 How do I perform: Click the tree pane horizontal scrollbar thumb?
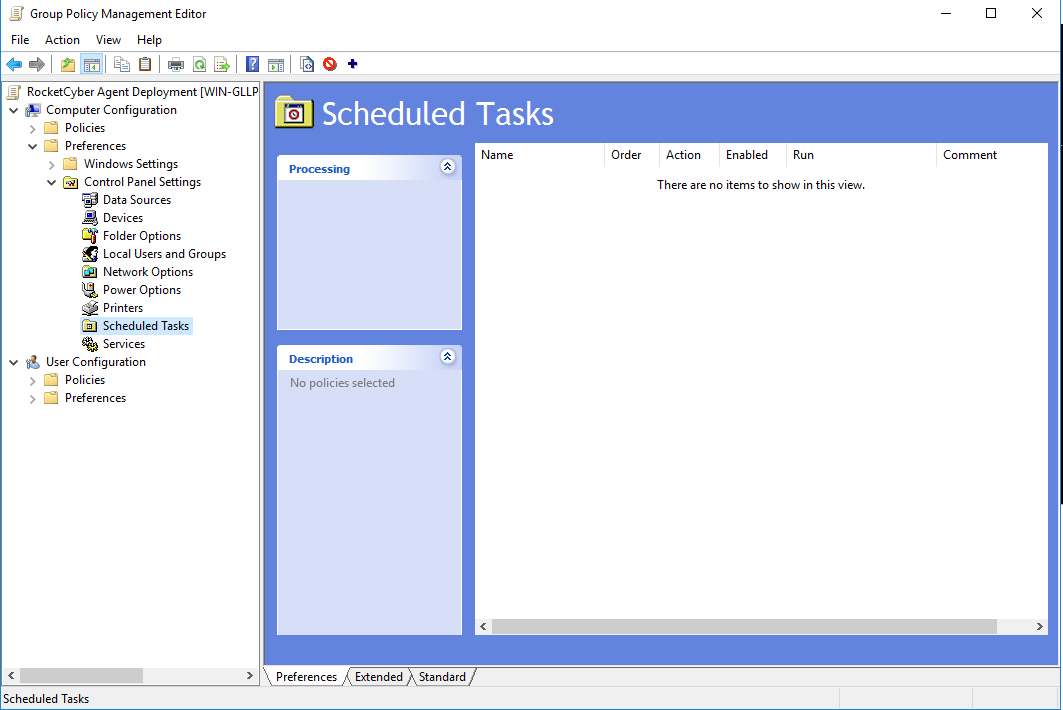pos(81,675)
